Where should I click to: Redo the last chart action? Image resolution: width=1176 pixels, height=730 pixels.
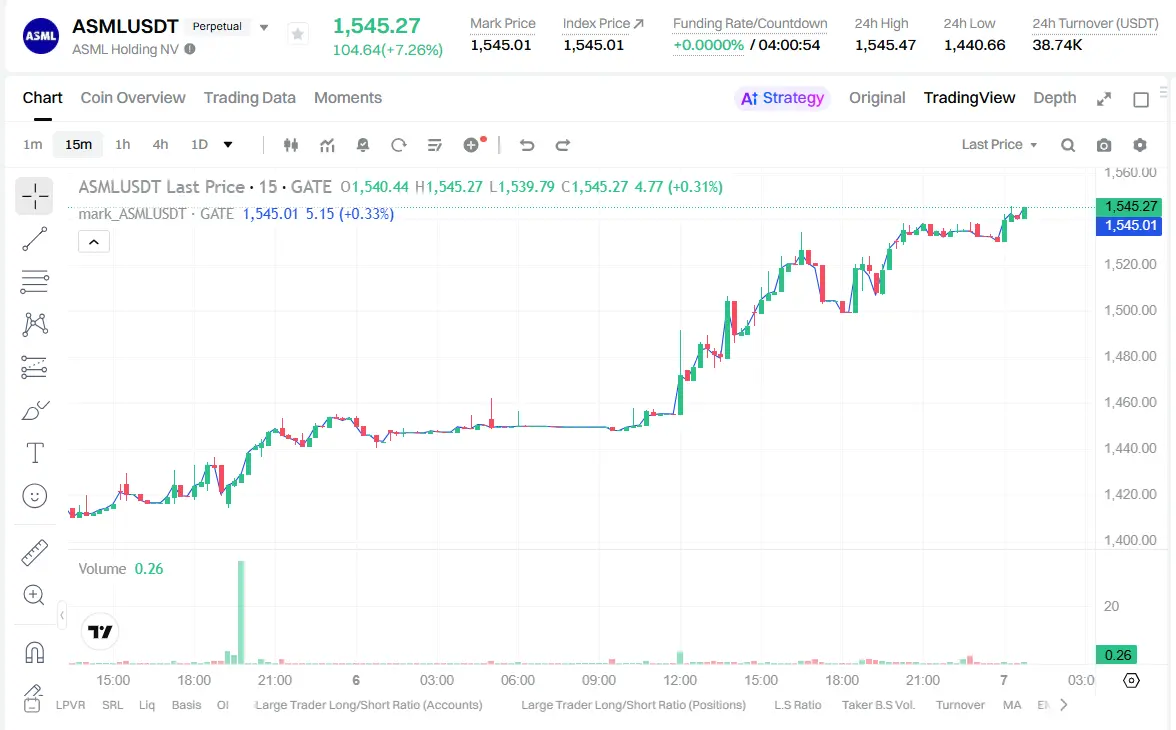[562, 145]
